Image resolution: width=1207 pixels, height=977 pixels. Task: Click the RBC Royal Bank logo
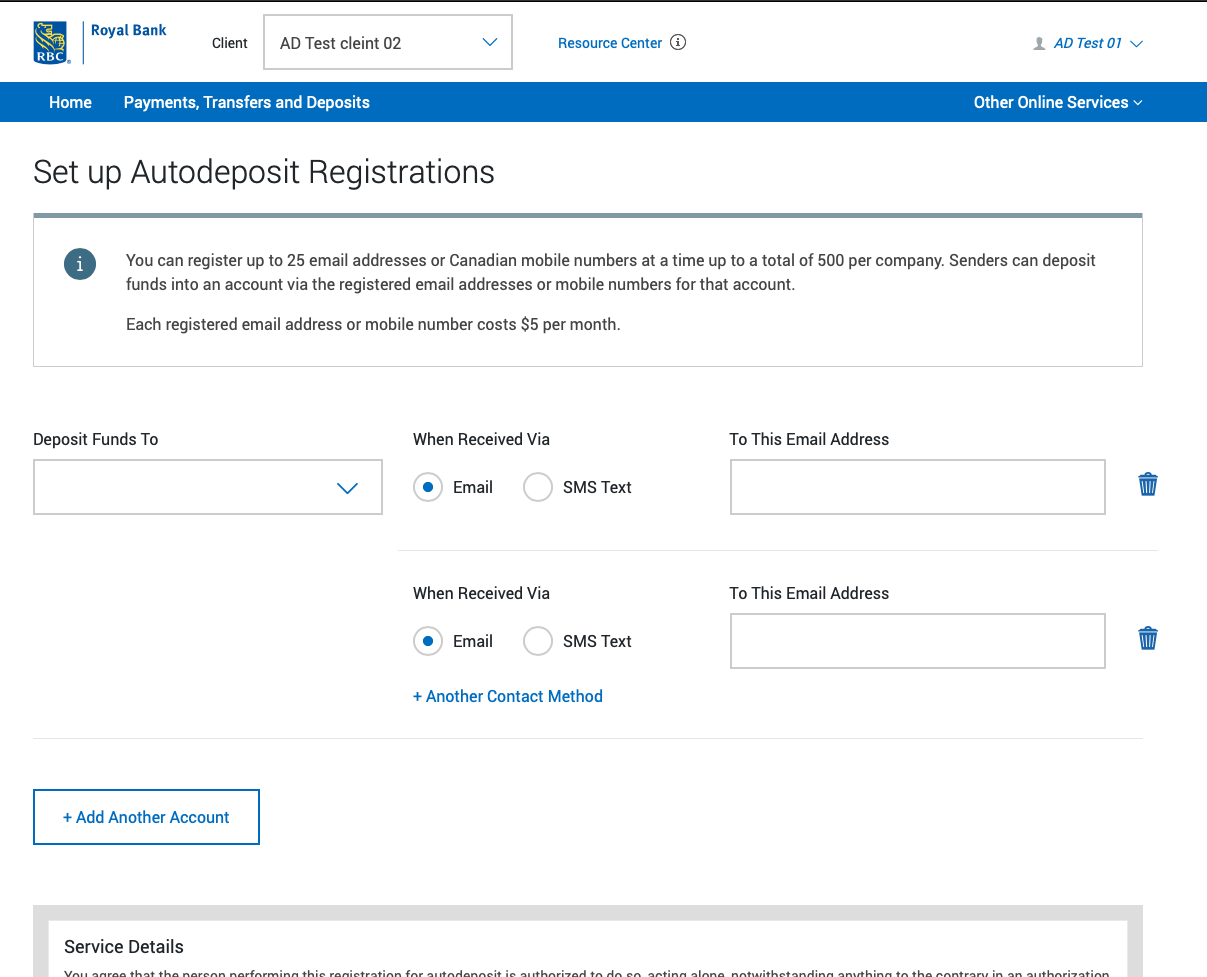pos(100,42)
